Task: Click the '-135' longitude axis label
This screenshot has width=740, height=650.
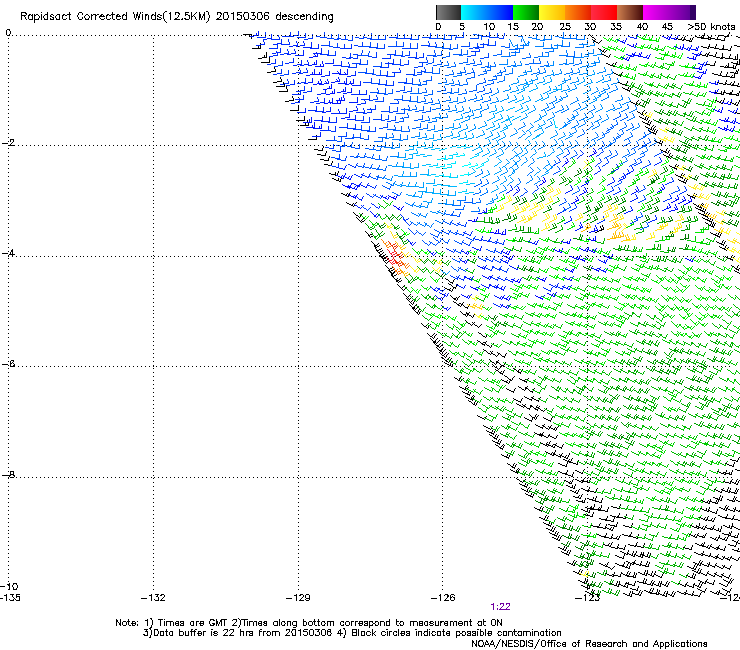Action: (10, 598)
